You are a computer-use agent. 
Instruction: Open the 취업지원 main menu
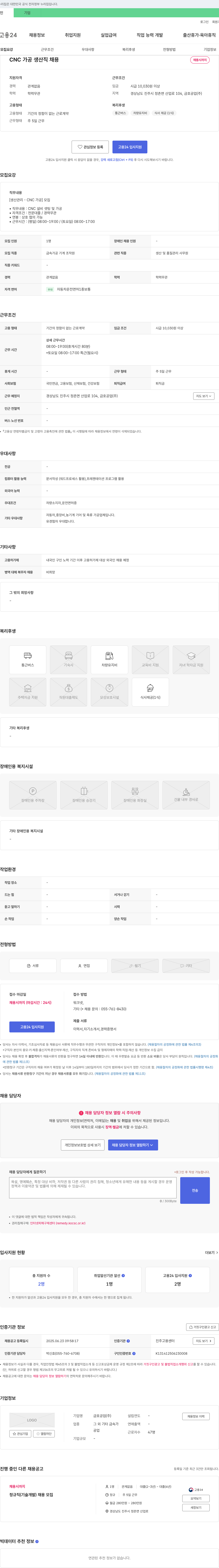tap(73, 35)
